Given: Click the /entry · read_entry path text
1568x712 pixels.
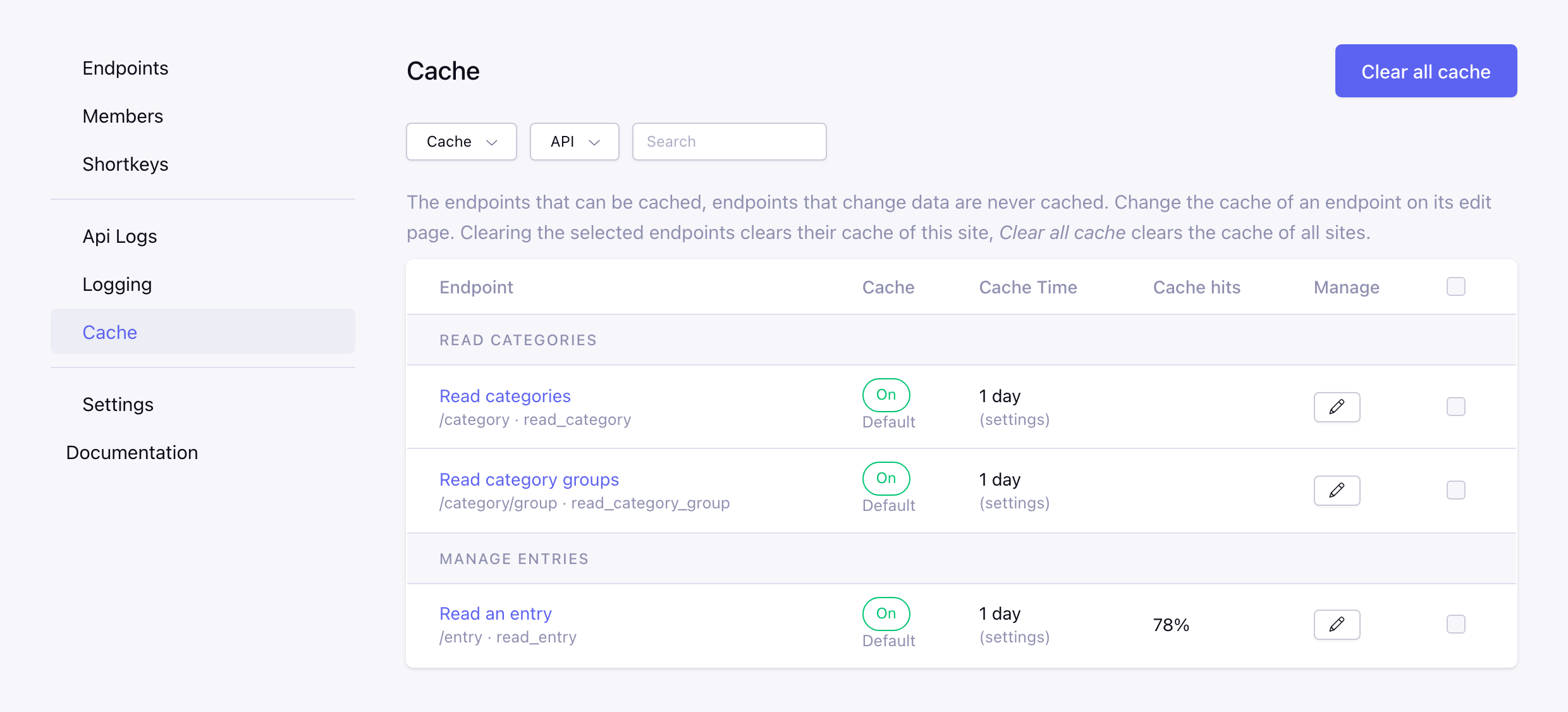Looking at the screenshot, I should (x=508, y=637).
